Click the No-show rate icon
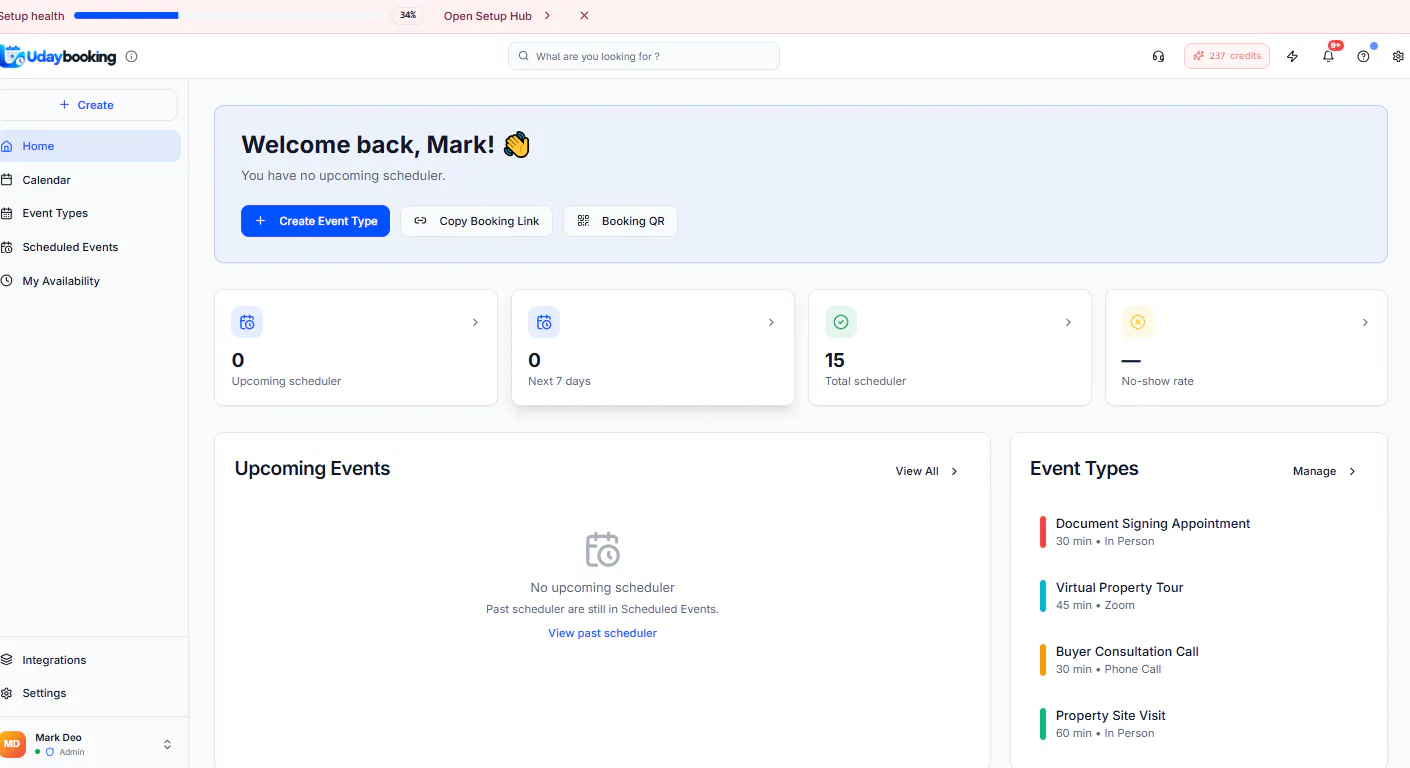 (x=1137, y=322)
